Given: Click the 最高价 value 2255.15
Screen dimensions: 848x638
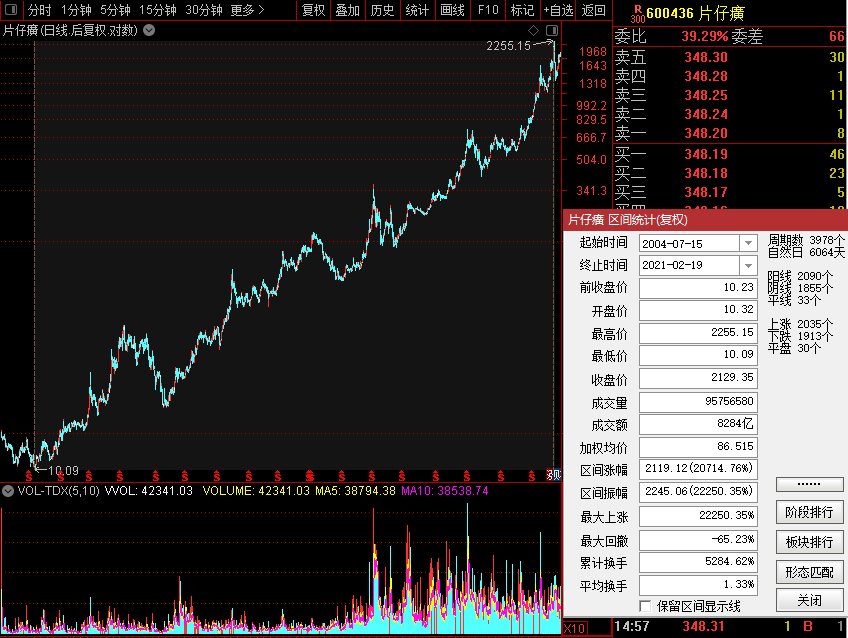Looking at the screenshot, I should click(698, 333).
